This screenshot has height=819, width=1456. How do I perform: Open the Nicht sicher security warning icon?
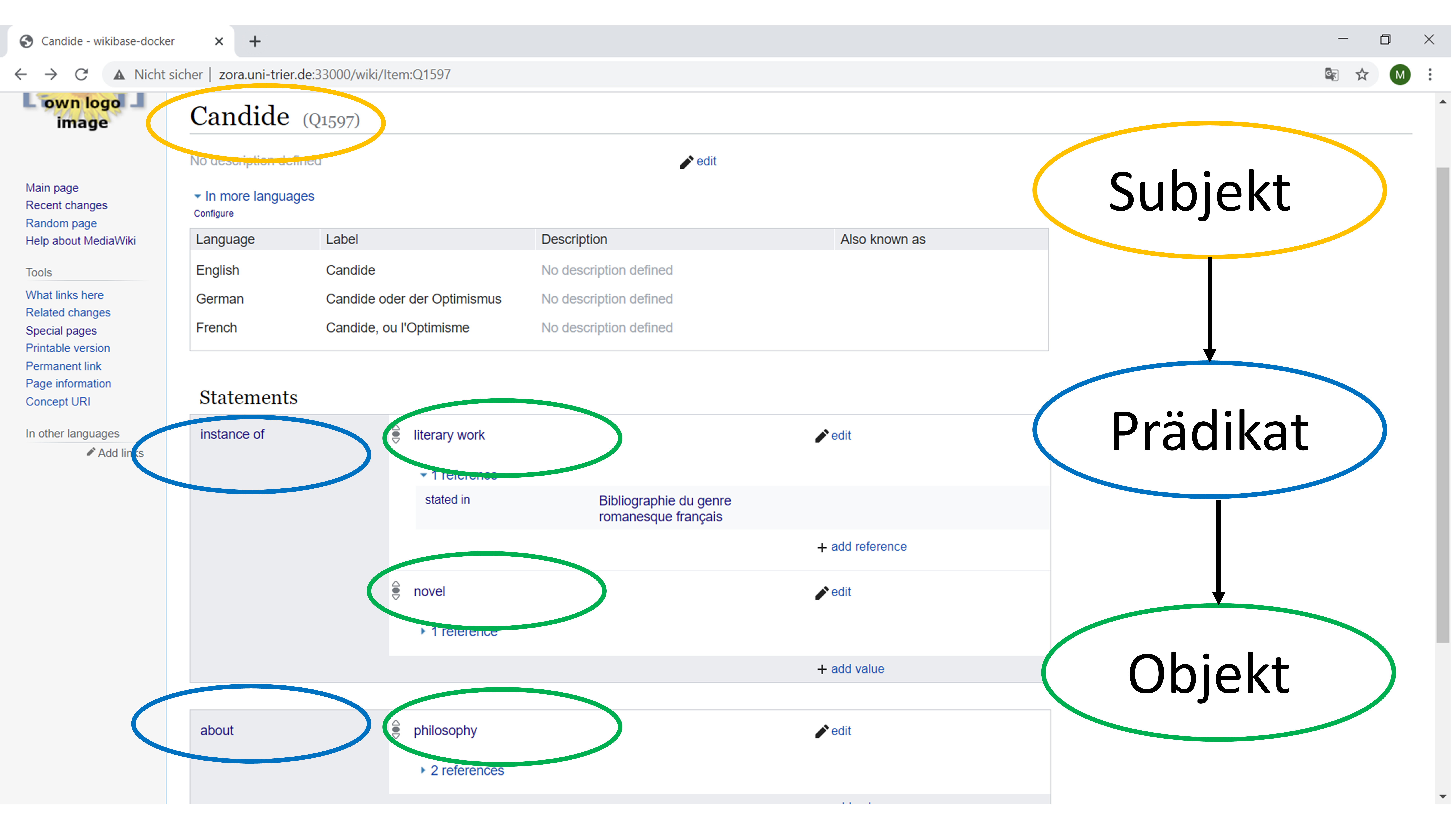119,75
